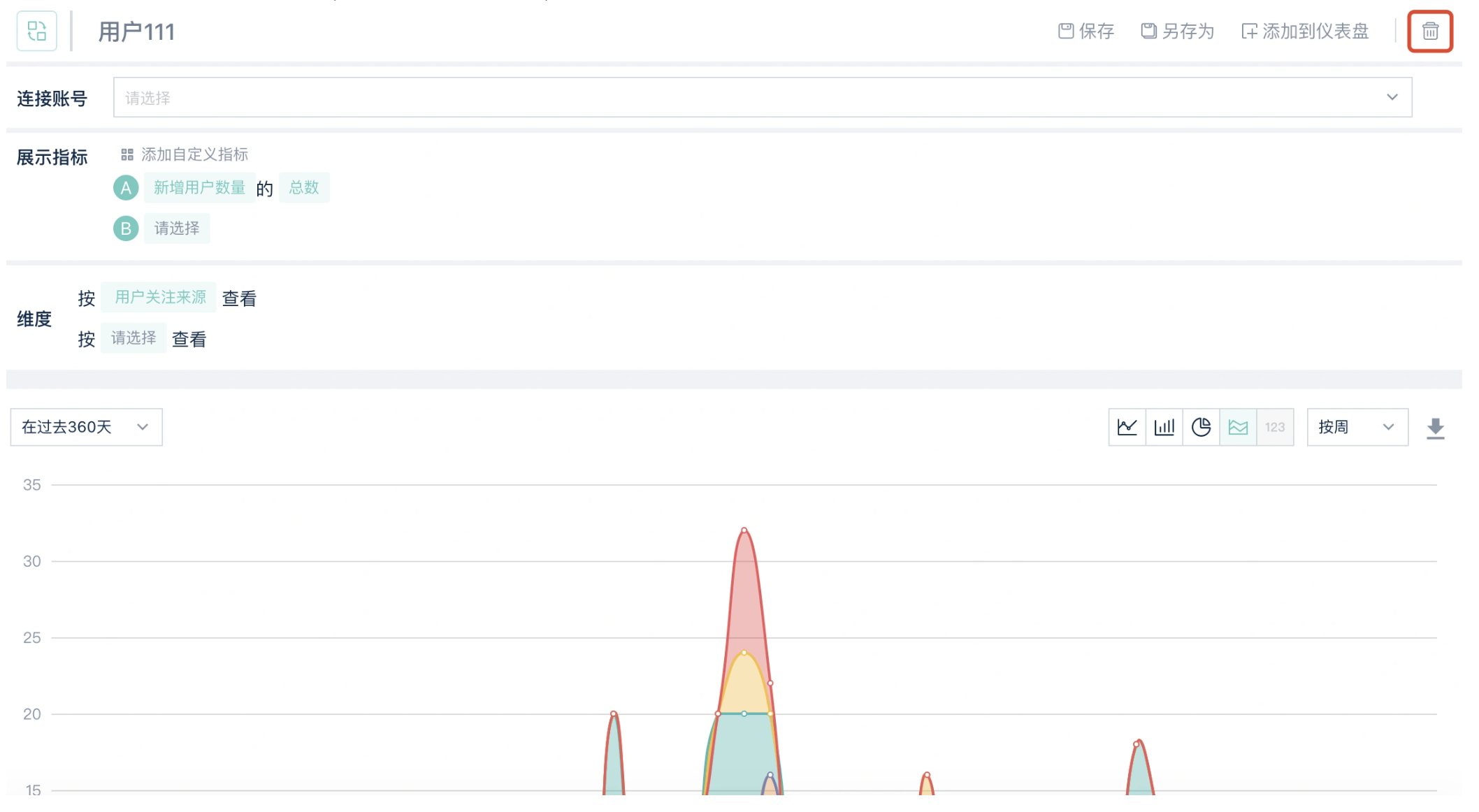Click the B metric badge
Viewport: 1479px width, 812px height.
click(x=126, y=229)
